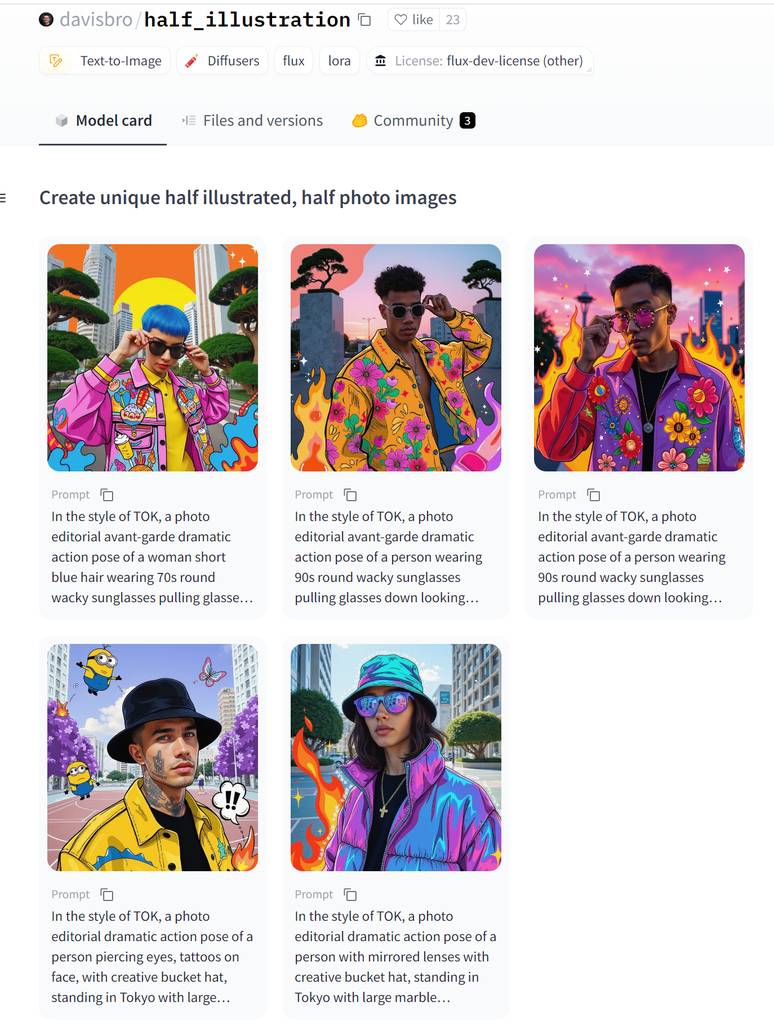774x1024 pixels.
Task: Copy model name half_illustration icon
Action: pyautogui.click(x=365, y=20)
